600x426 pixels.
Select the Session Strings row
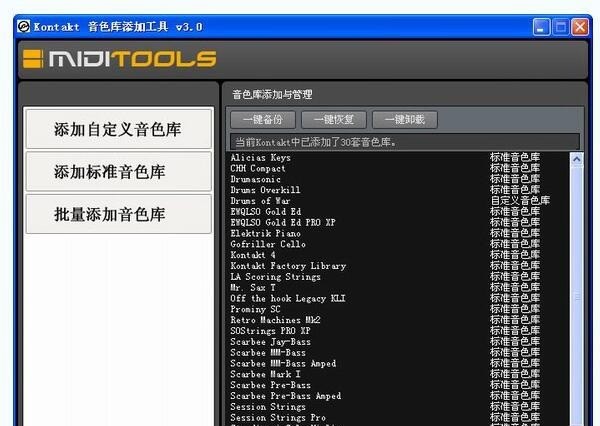click(x=399, y=407)
